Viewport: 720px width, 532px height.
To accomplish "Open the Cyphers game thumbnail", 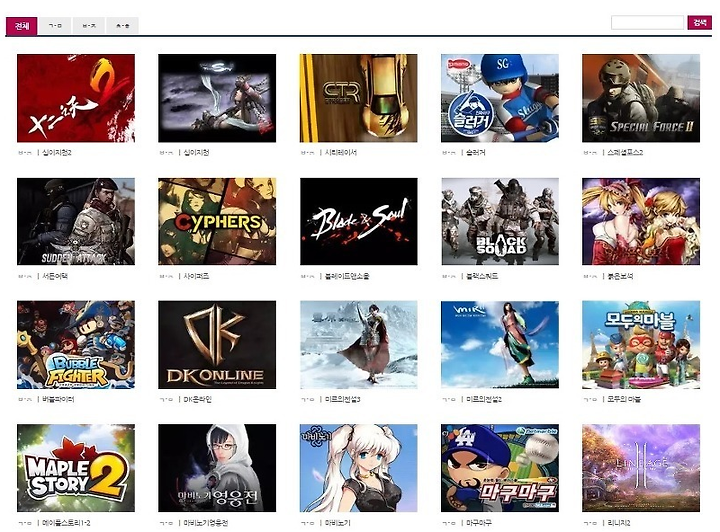I will tap(217, 222).
